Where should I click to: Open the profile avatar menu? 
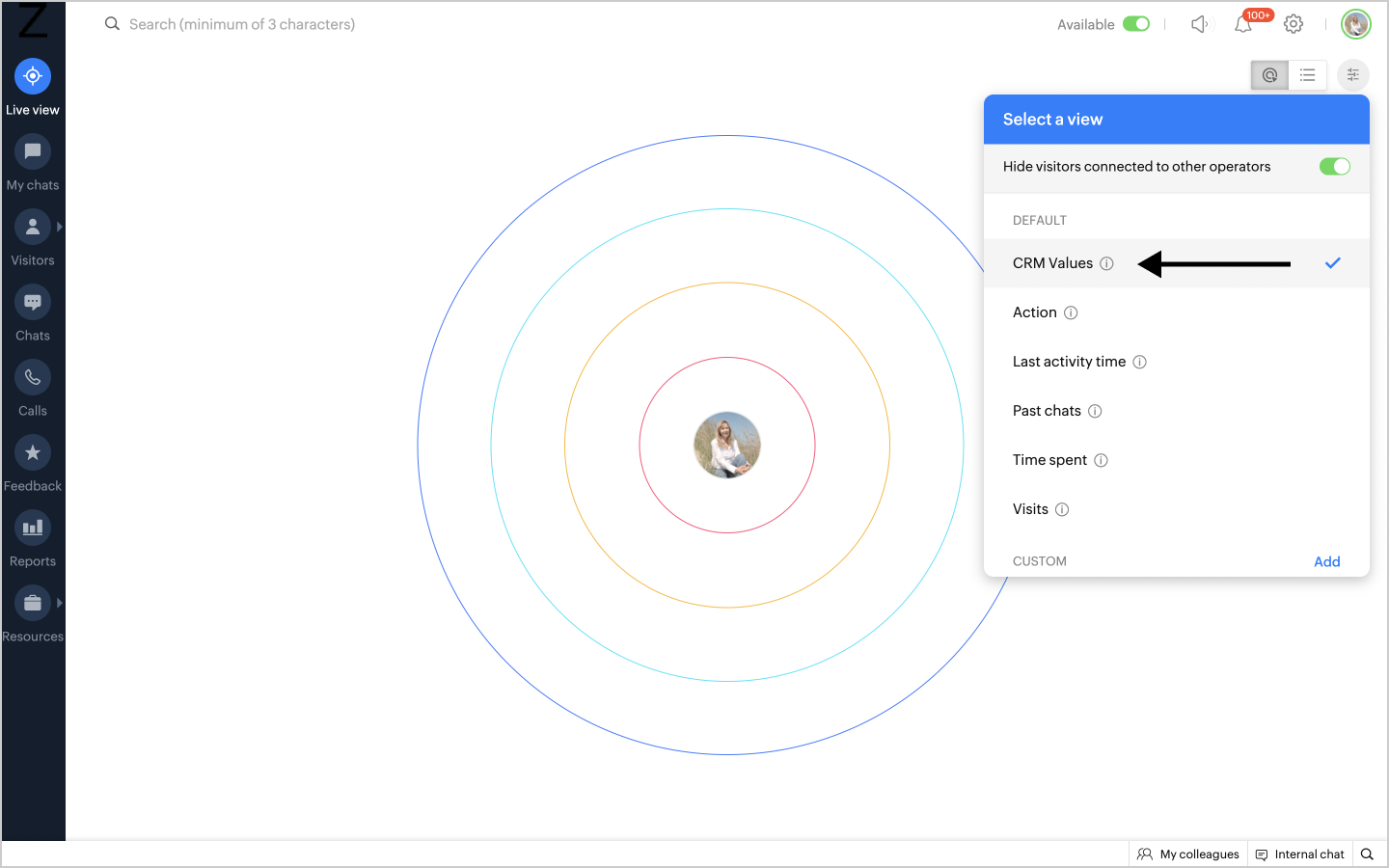(x=1356, y=24)
